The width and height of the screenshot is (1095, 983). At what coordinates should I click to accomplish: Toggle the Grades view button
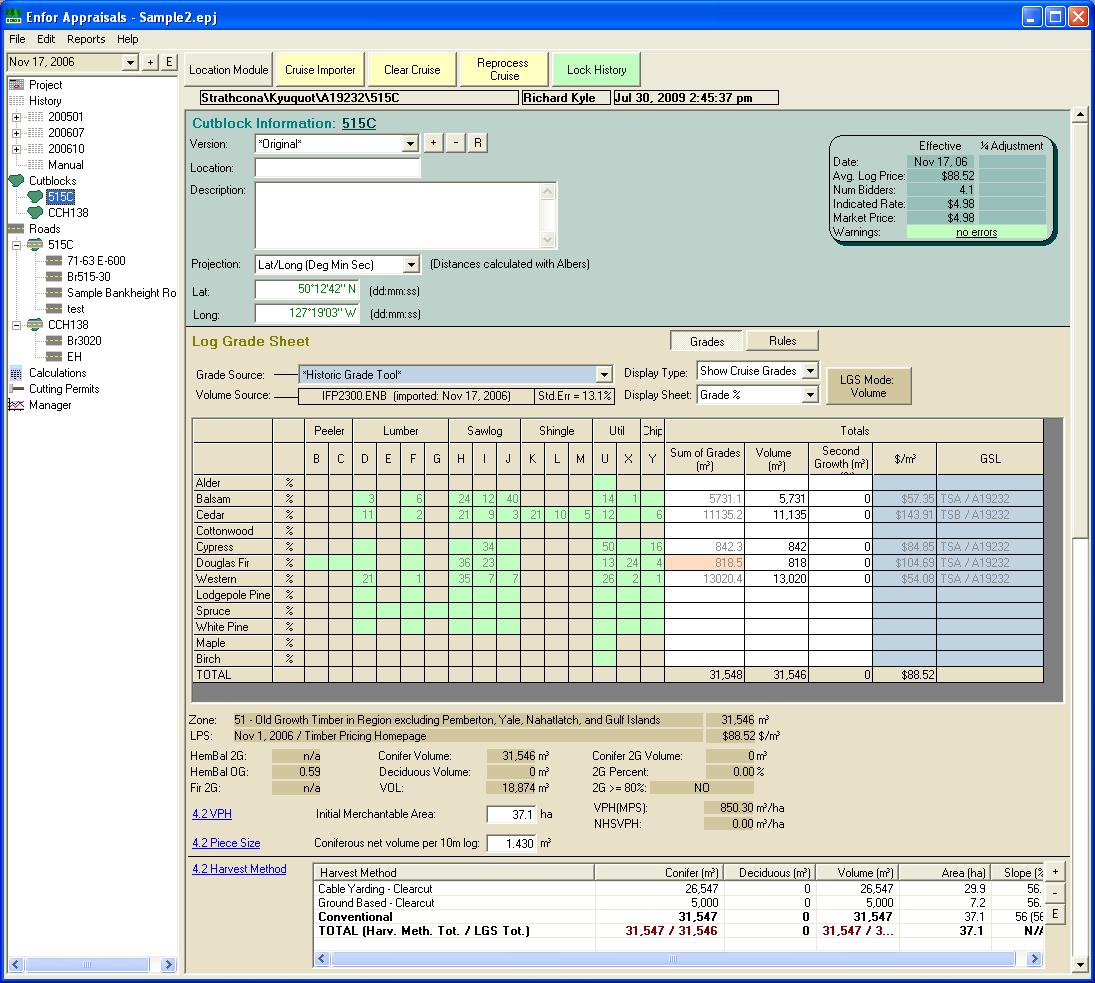click(707, 341)
